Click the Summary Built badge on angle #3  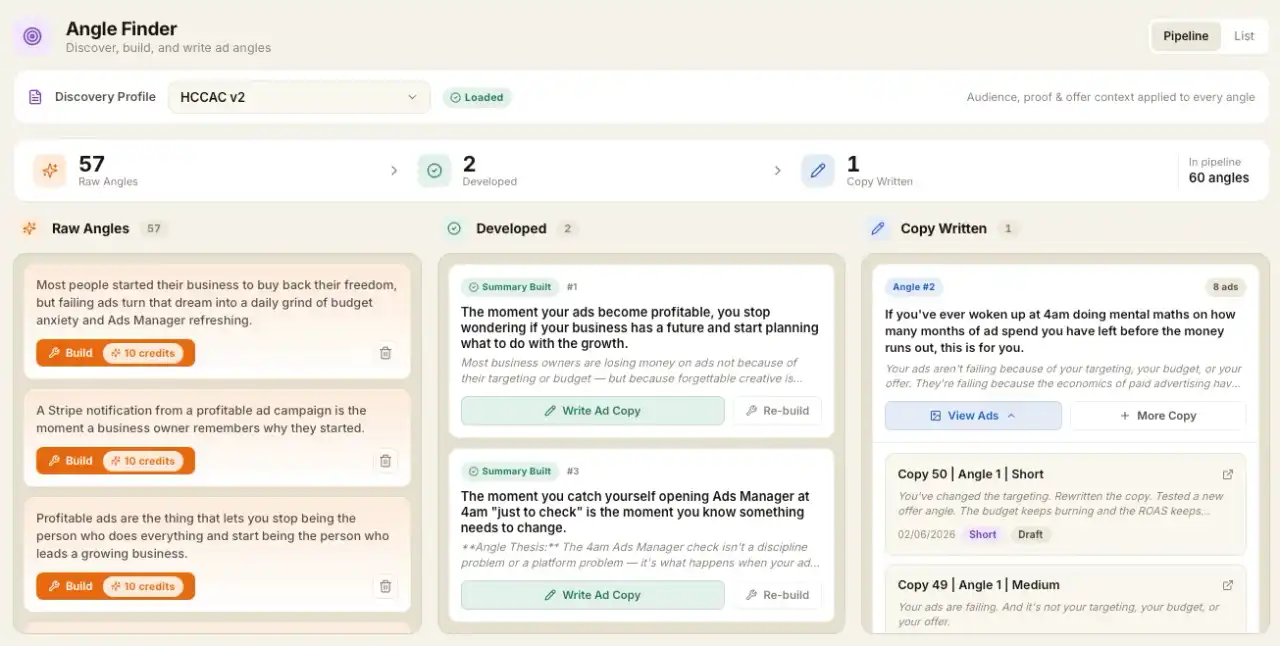click(x=510, y=471)
